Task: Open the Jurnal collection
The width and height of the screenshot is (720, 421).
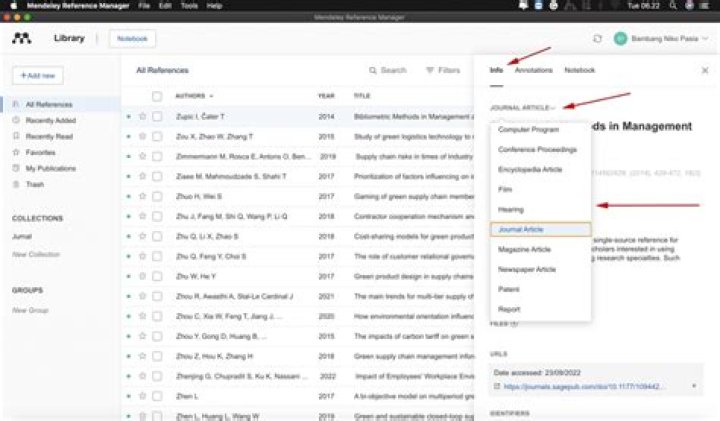Action: coord(22,236)
